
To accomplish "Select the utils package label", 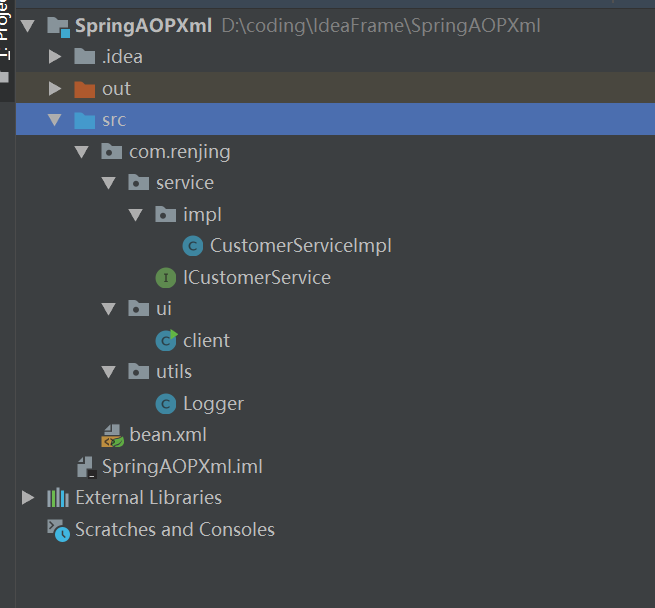I will pyautogui.click(x=174, y=372).
